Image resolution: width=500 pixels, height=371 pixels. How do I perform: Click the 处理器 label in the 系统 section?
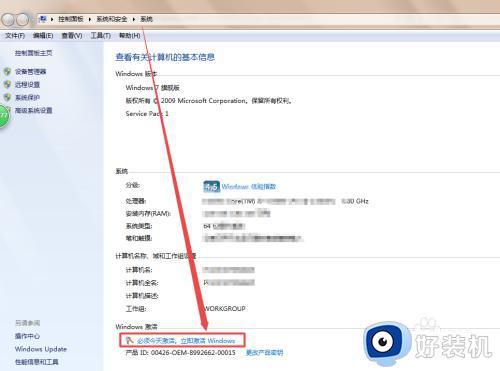136,201
